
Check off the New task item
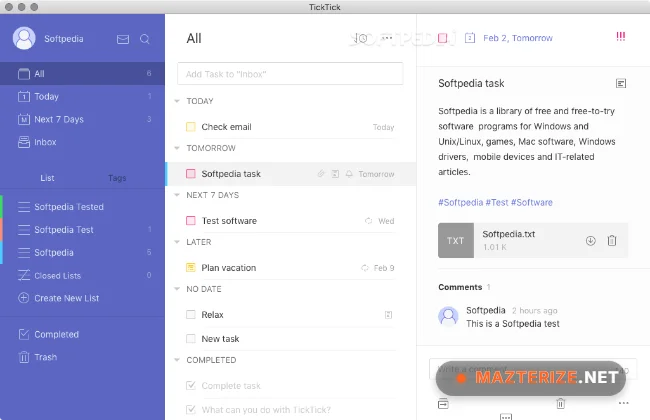[x=191, y=339]
